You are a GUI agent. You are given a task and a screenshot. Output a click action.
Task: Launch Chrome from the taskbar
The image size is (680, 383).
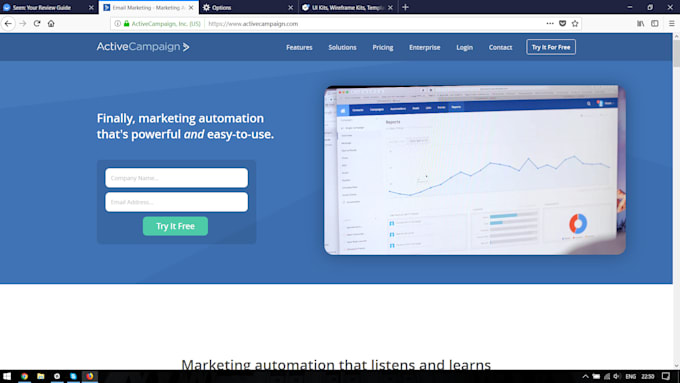click(x=24, y=376)
